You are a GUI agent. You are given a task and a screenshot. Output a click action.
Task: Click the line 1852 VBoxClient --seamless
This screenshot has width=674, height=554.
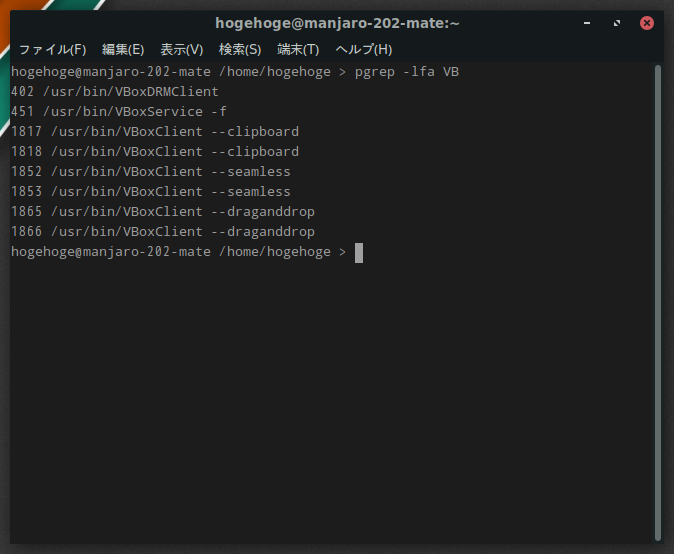click(x=151, y=171)
